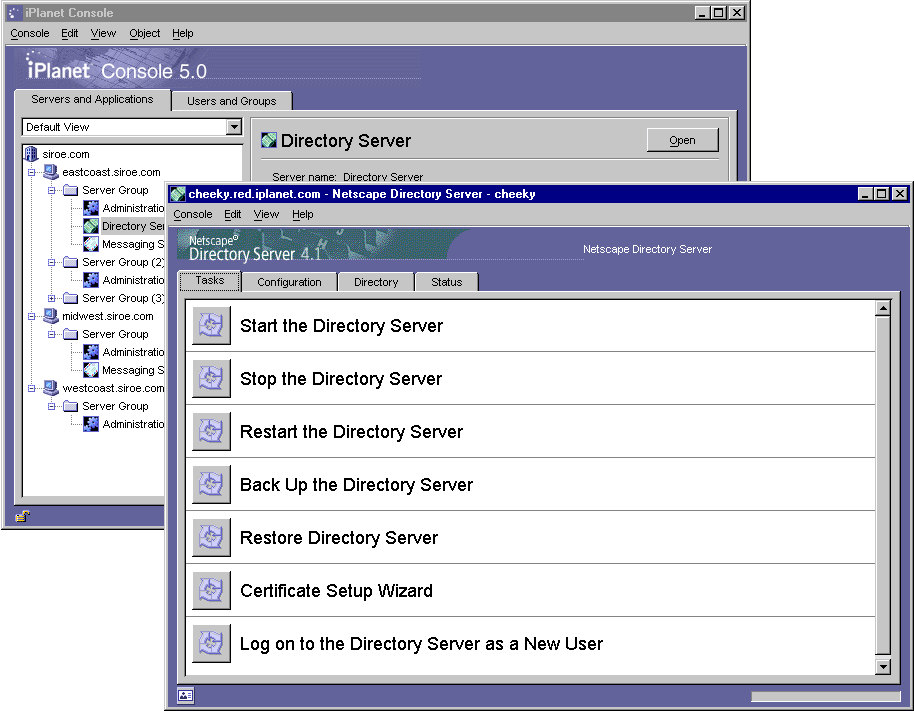The width and height of the screenshot is (914, 711).
Task: Open the Console menu in Directory Server window
Action: click(192, 214)
